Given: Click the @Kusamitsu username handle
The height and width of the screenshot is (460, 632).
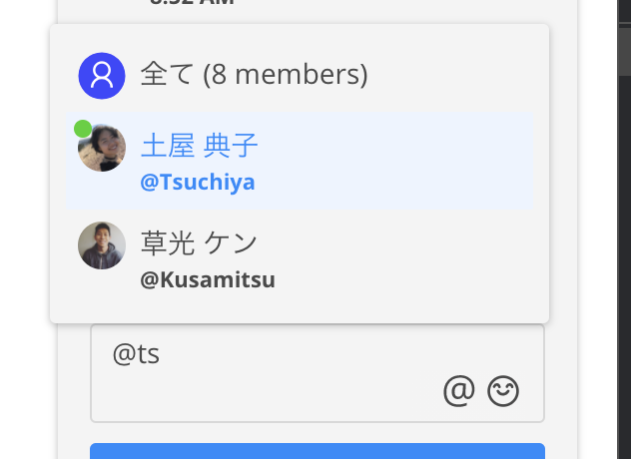Looking at the screenshot, I should coord(208,280).
